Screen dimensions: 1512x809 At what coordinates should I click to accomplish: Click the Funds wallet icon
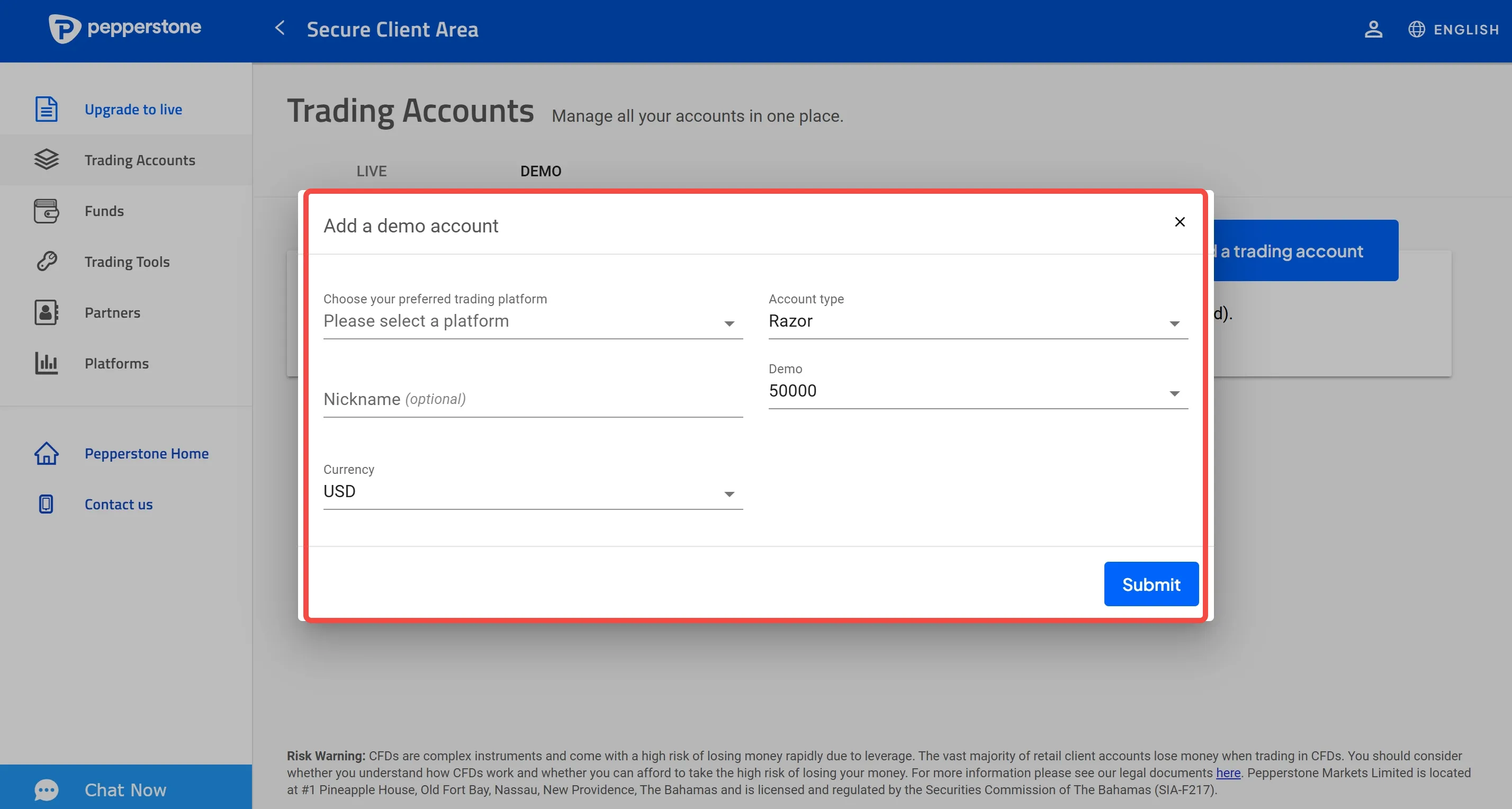click(47, 211)
